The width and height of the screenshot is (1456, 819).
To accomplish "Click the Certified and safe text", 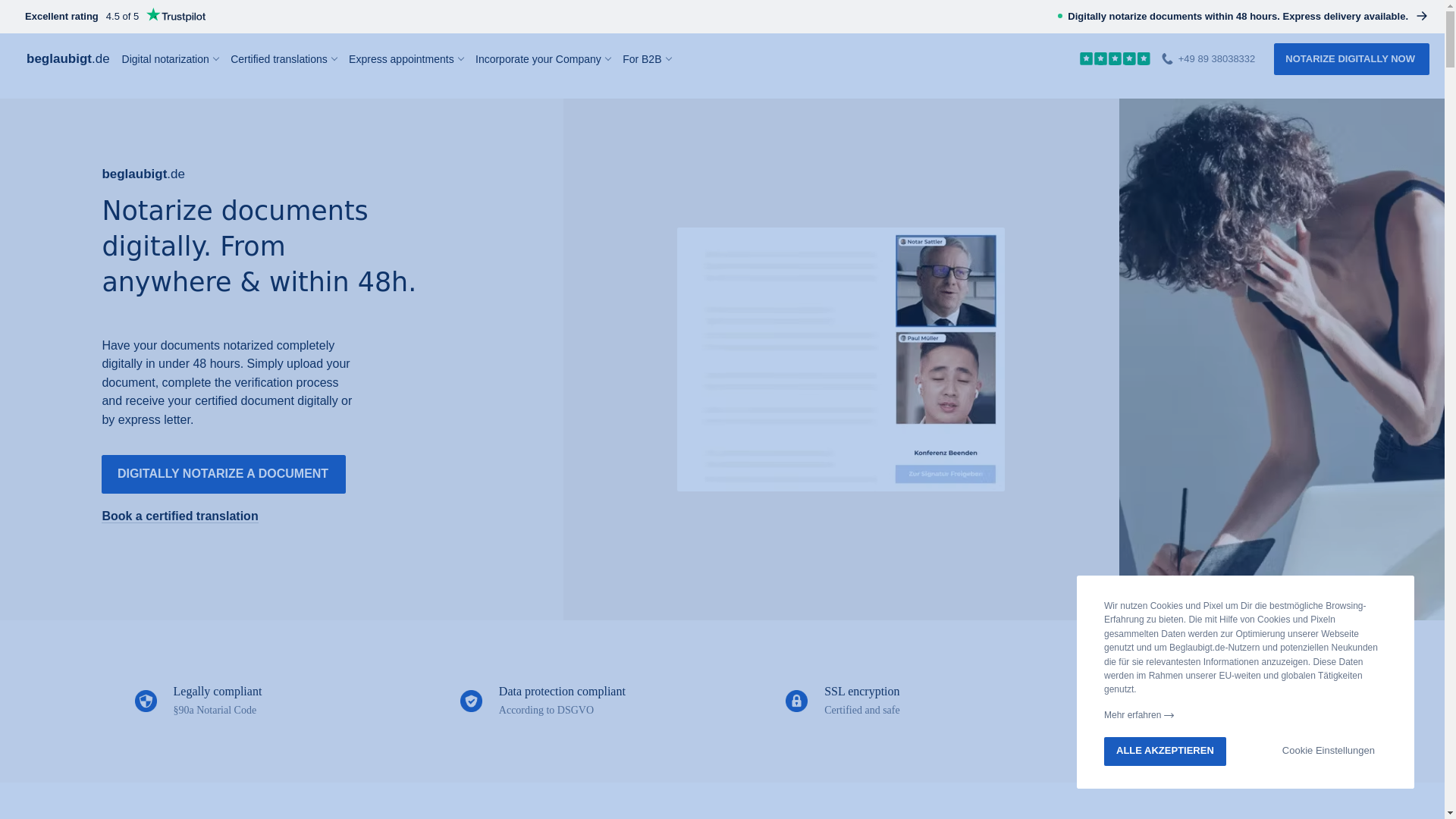I will [x=862, y=711].
